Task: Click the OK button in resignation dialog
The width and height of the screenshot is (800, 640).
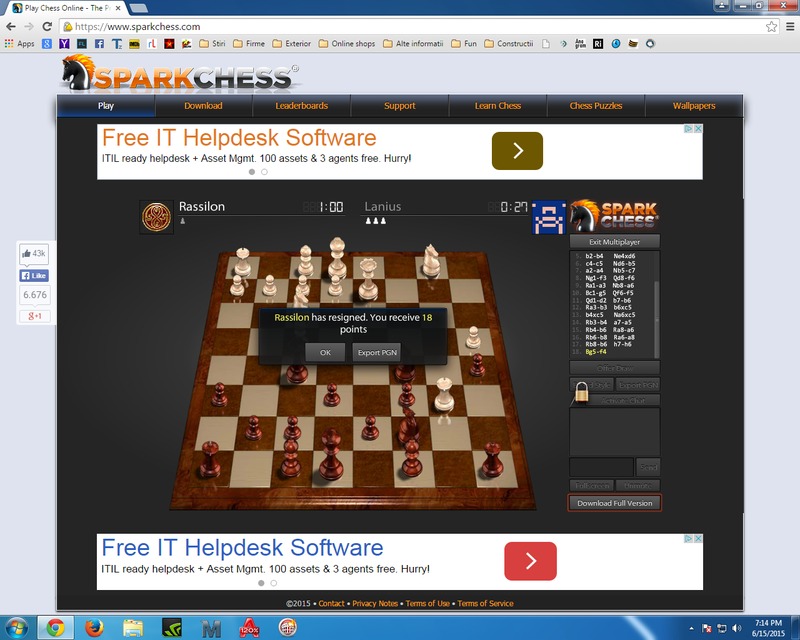Action: click(325, 352)
